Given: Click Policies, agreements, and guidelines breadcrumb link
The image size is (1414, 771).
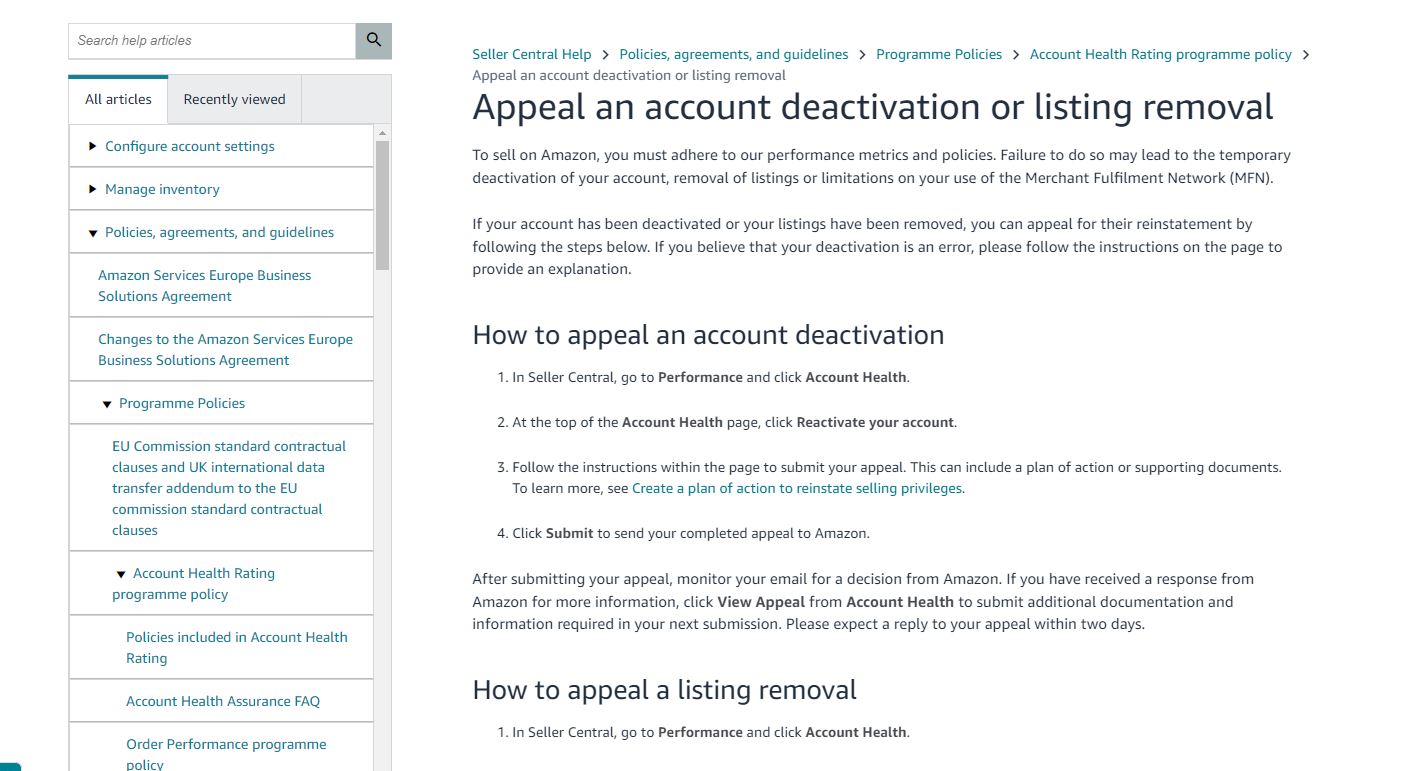Looking at the screenshot, I should (x=734, y=54).
